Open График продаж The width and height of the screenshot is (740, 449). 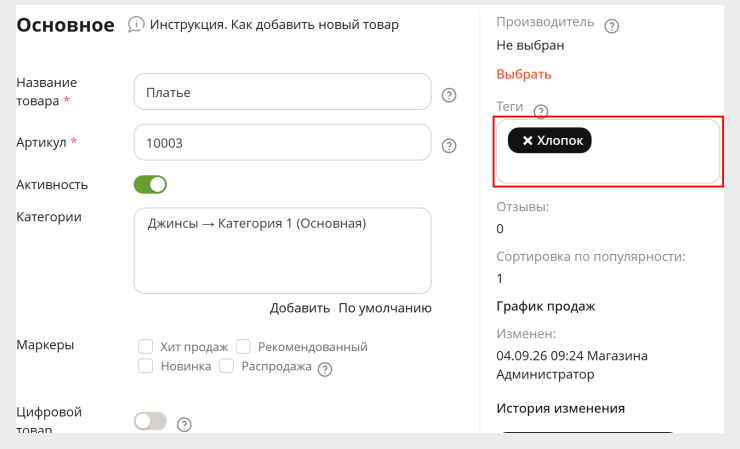[546, 306]
